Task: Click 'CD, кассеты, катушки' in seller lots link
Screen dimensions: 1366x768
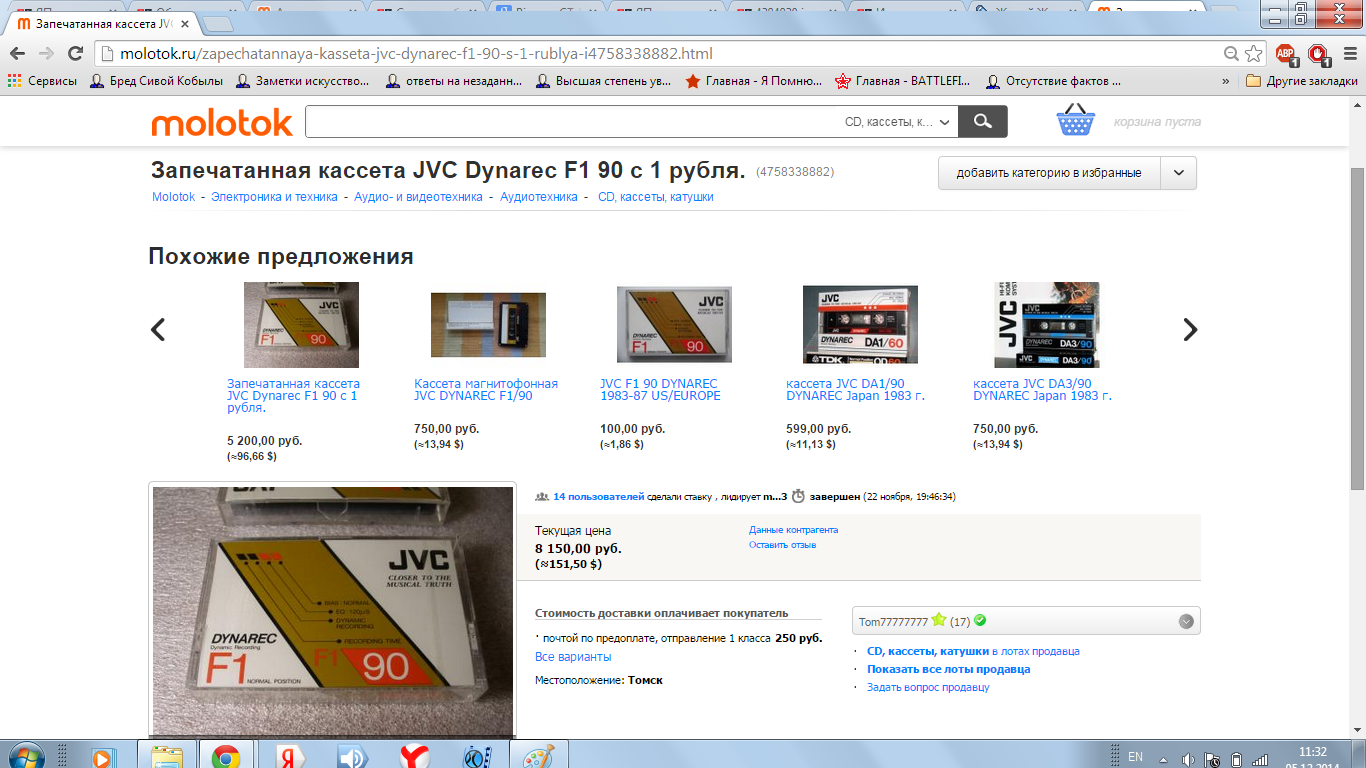Action: coord(928,651)
